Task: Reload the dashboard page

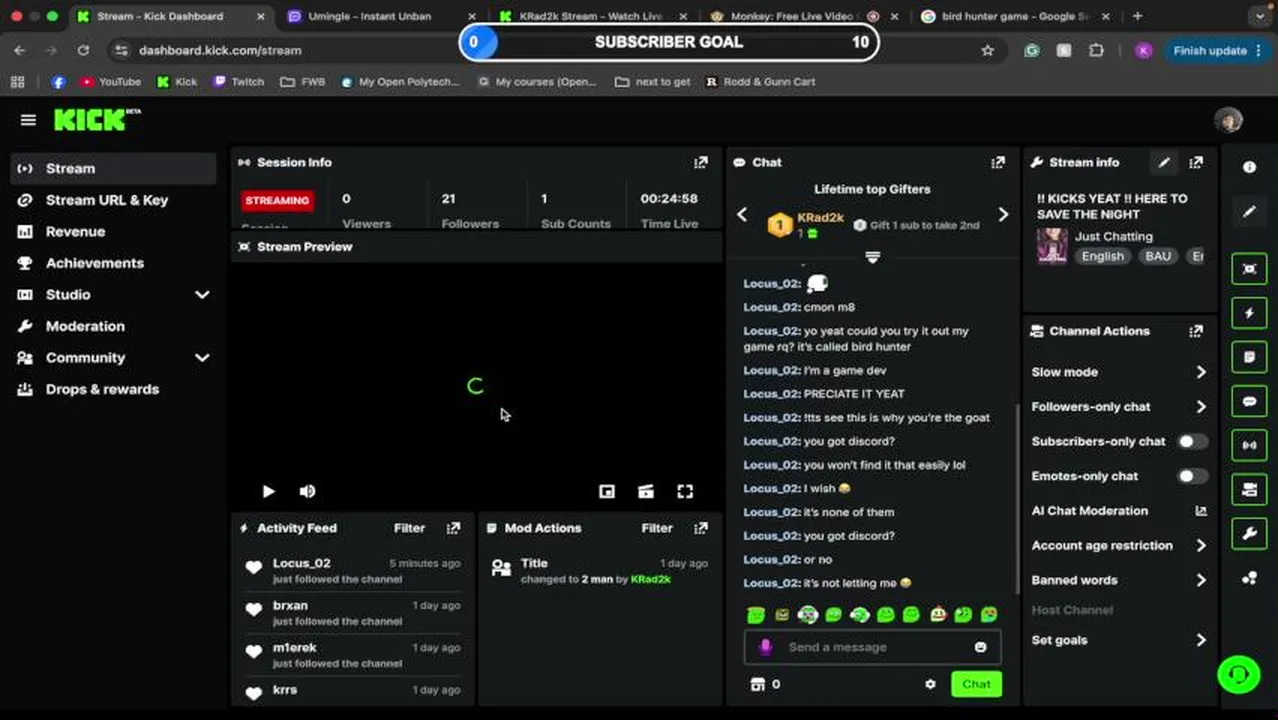Action: tap(83, 50)
